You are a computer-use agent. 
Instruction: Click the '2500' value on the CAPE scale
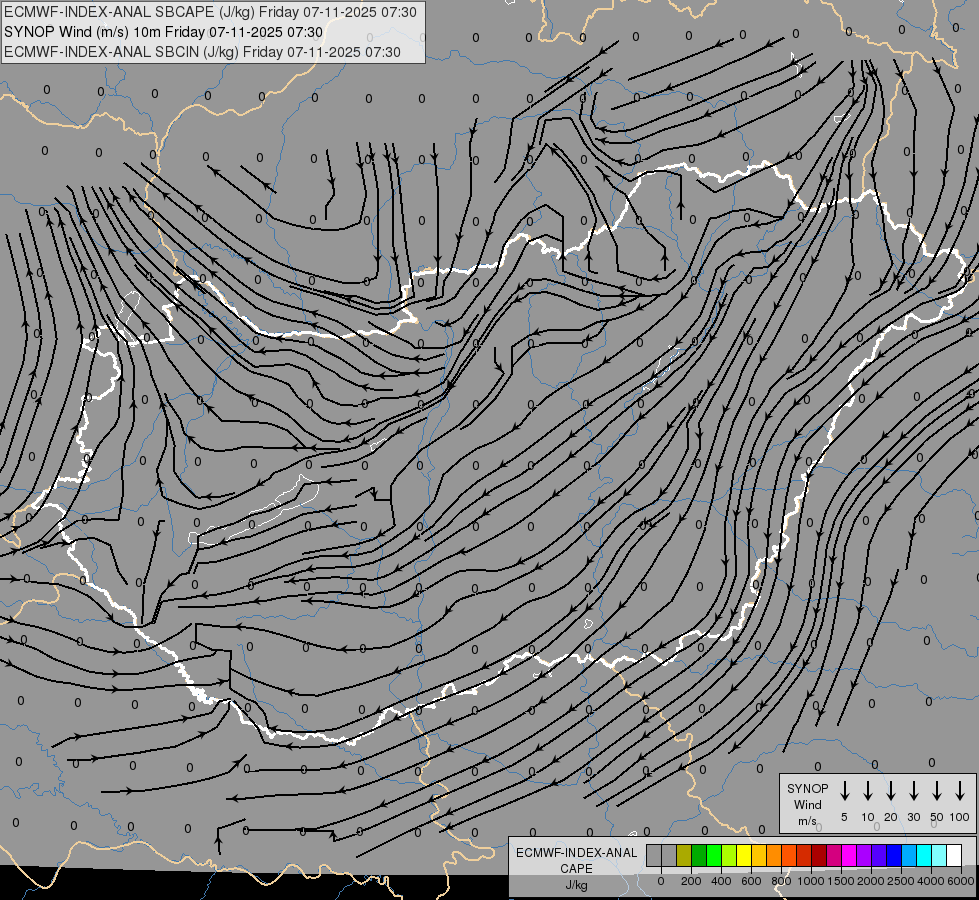point(901,881)
